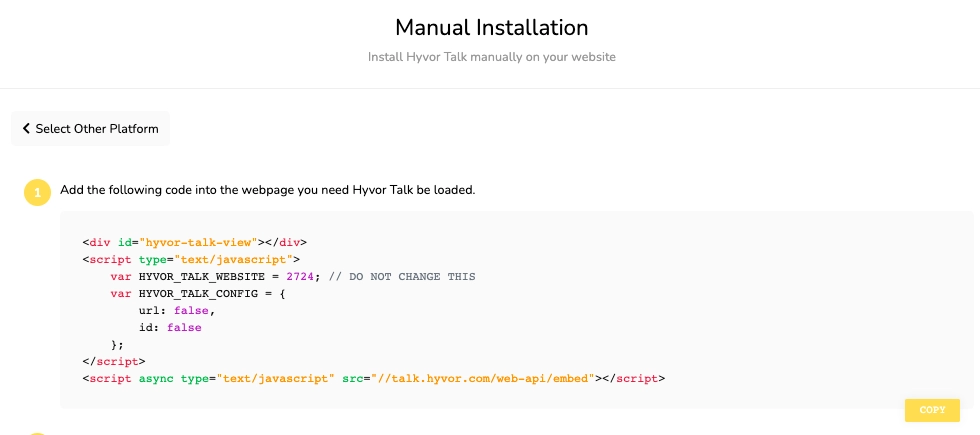Click the code line with div id hyvor-talk-view
Screen dimensions: 980x435
(x=195, y=242)
